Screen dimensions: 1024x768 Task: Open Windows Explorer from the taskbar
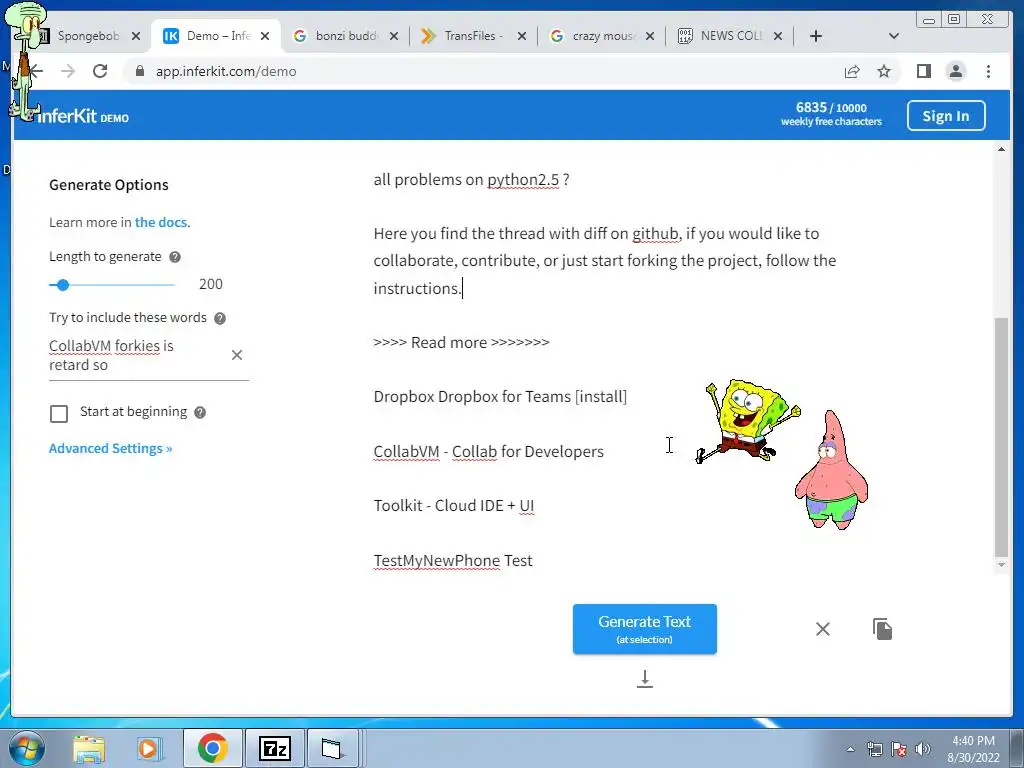click(x=89, y=748)
